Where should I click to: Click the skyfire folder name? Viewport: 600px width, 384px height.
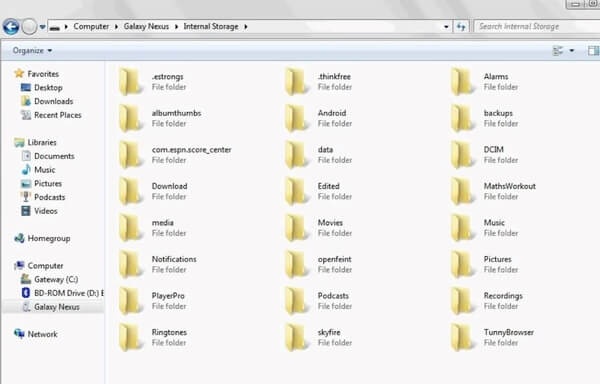coord(329,332)
